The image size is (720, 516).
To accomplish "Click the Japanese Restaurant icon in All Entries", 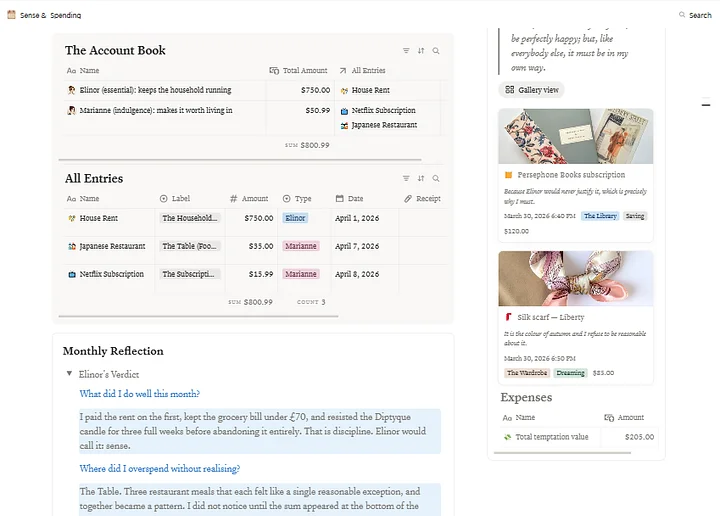I will pos(72,247).
